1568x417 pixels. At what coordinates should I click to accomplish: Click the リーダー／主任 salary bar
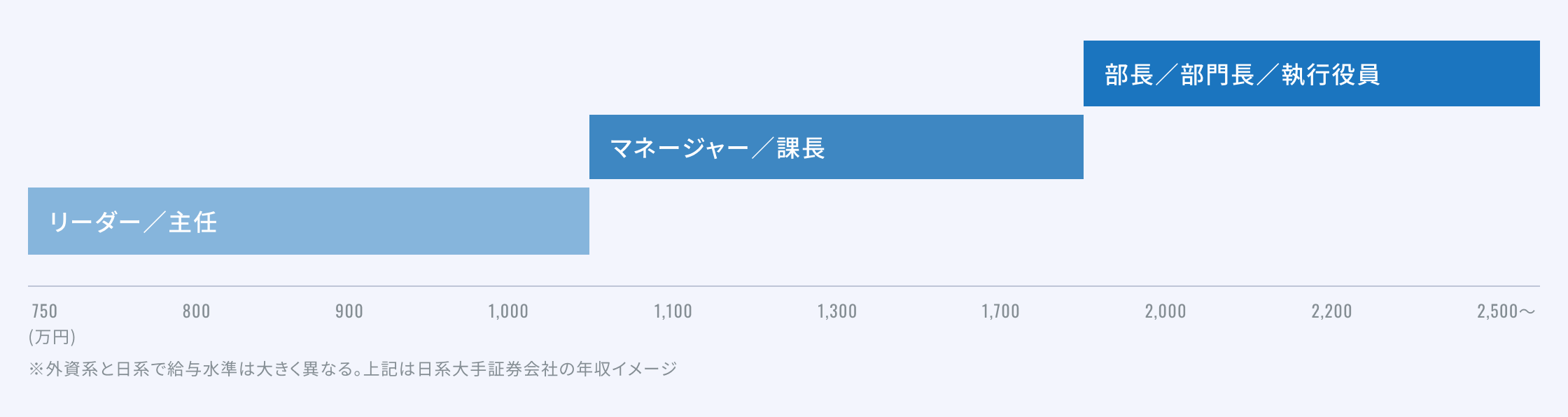309,221
